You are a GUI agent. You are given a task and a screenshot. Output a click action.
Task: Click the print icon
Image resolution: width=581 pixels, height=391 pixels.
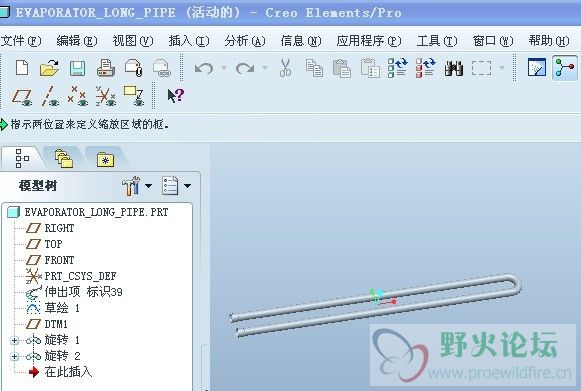[x=106, y=68]
